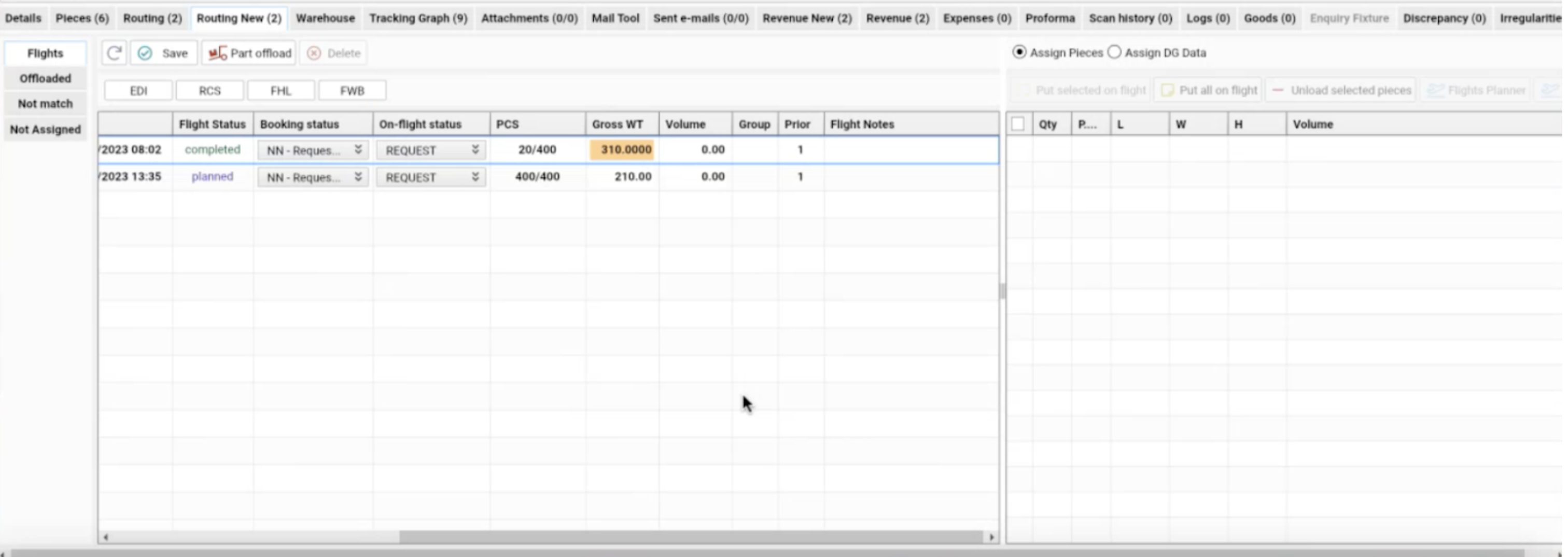Click the highlighted Gross WT 310.0000 cell
This screenshot has width=1568, height=557.
(x=622, y=150)
